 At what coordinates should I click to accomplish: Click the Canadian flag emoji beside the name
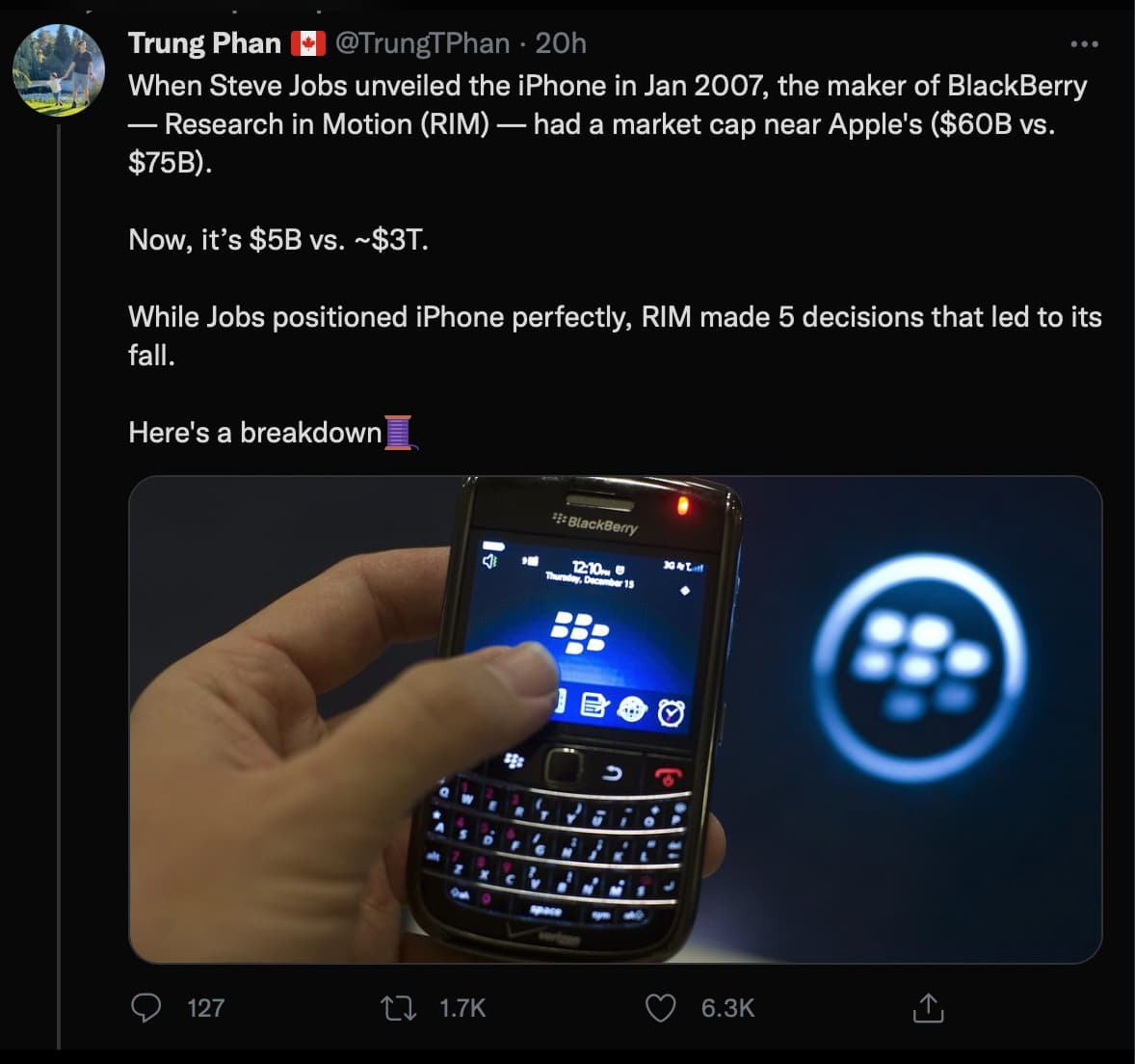(x=307, y=43)
